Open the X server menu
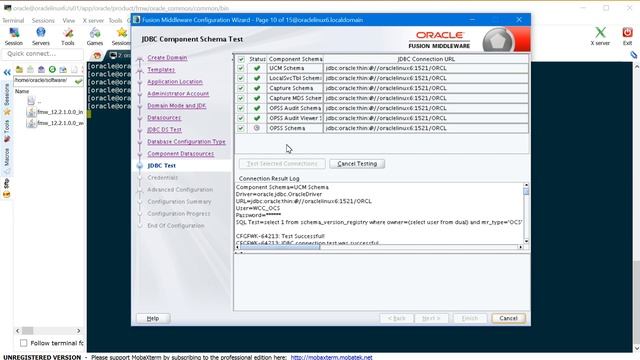The height and width of the screenshot is (360, 640). tap(93, 20)
